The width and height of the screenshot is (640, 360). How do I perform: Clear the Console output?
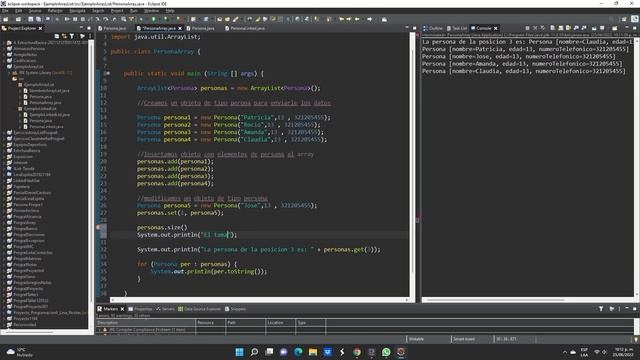click(553, 28)
